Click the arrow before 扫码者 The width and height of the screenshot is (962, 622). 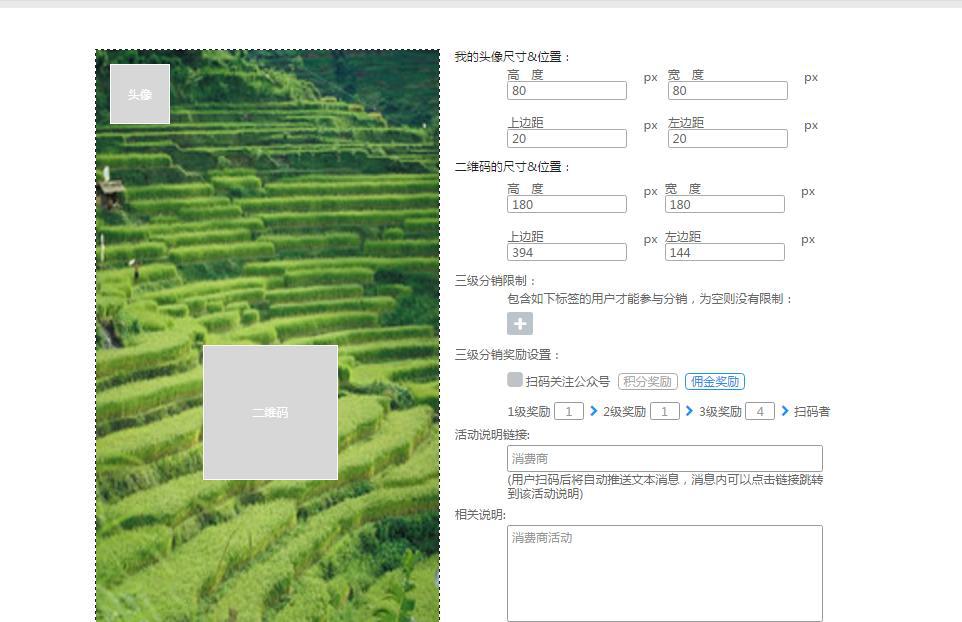click(x=785, y=411)
